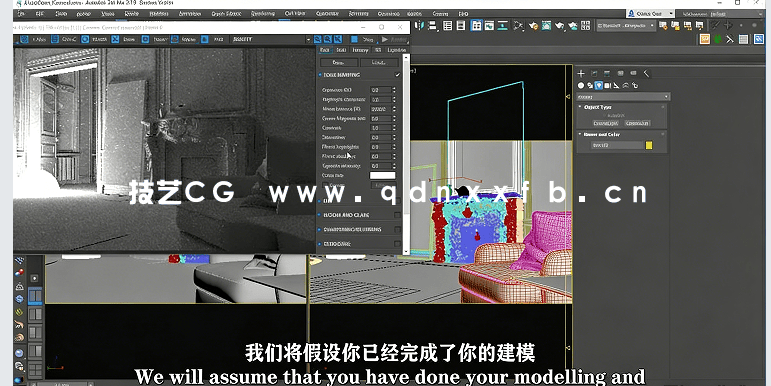Click the Save... post-processing button

pos(339,62)
